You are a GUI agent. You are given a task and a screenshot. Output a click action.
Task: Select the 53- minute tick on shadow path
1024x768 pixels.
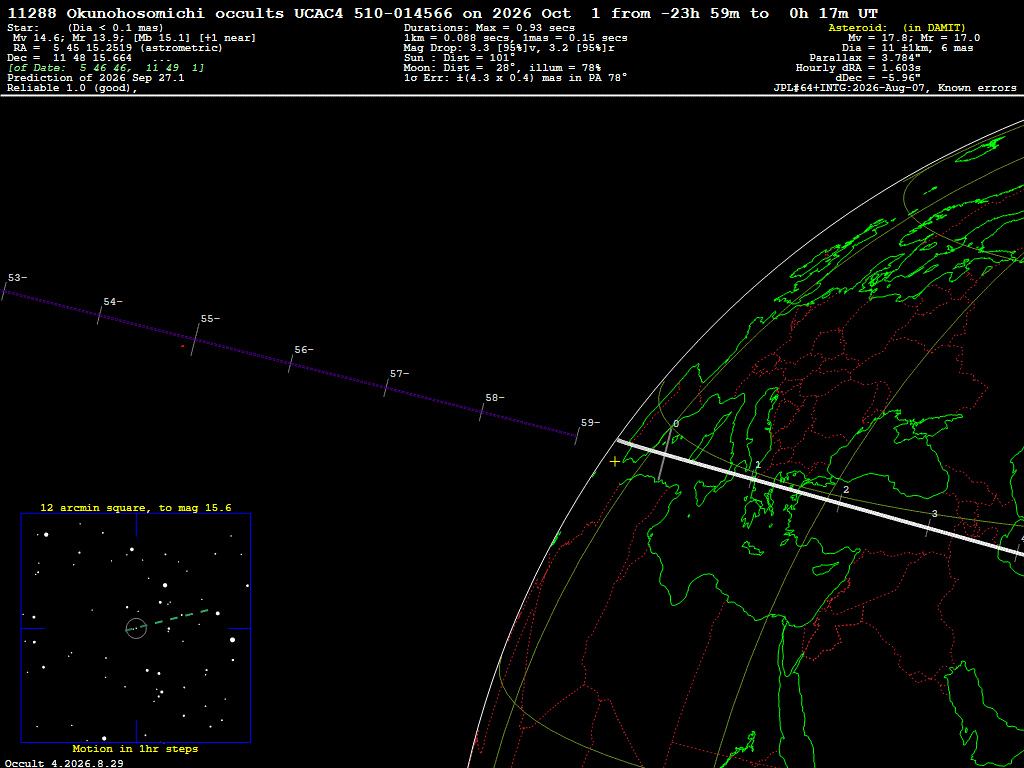[x=17, y=278]
